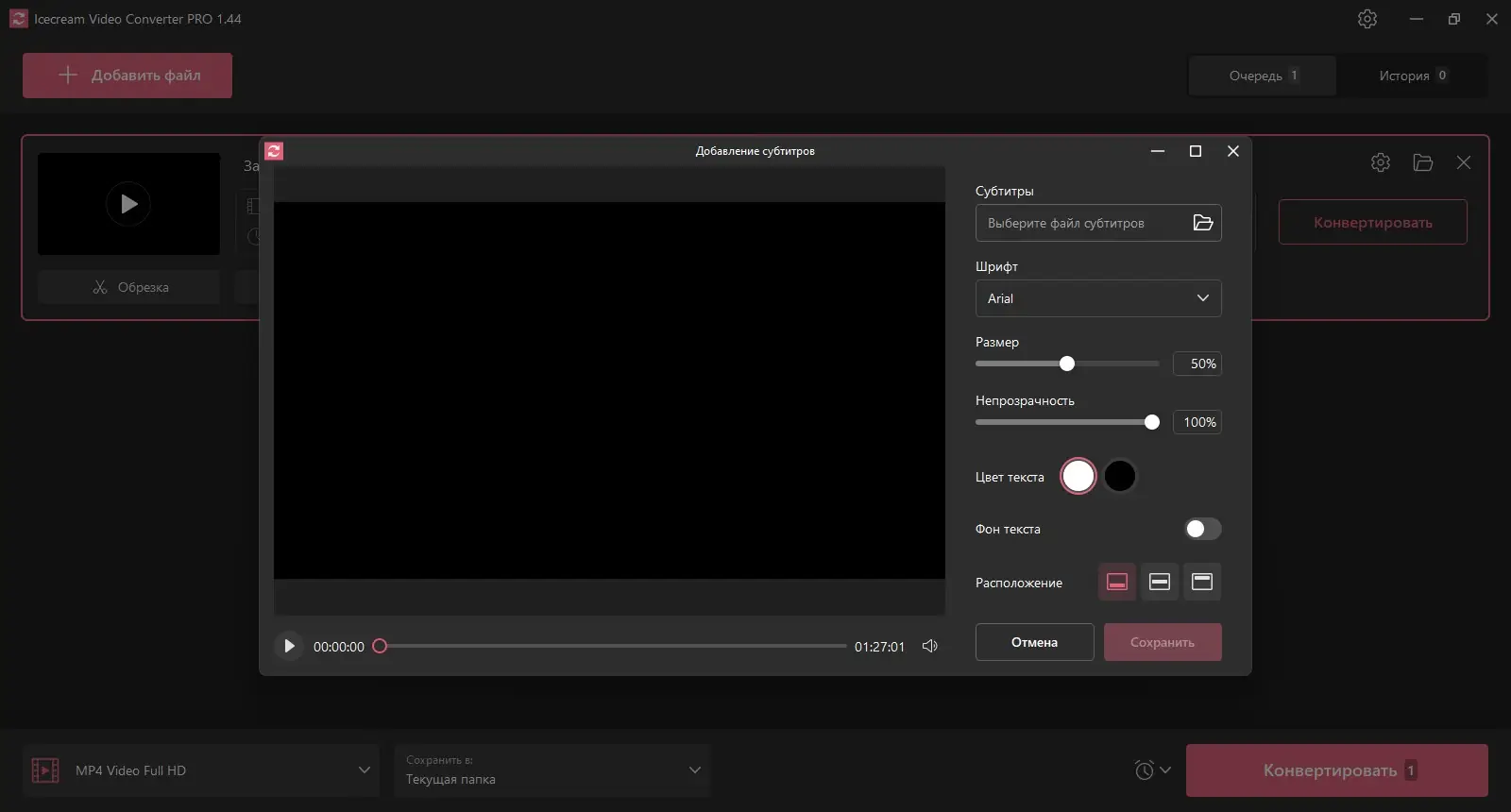
Task: Open subtitle file browser folder icon
Action: 1202,223
